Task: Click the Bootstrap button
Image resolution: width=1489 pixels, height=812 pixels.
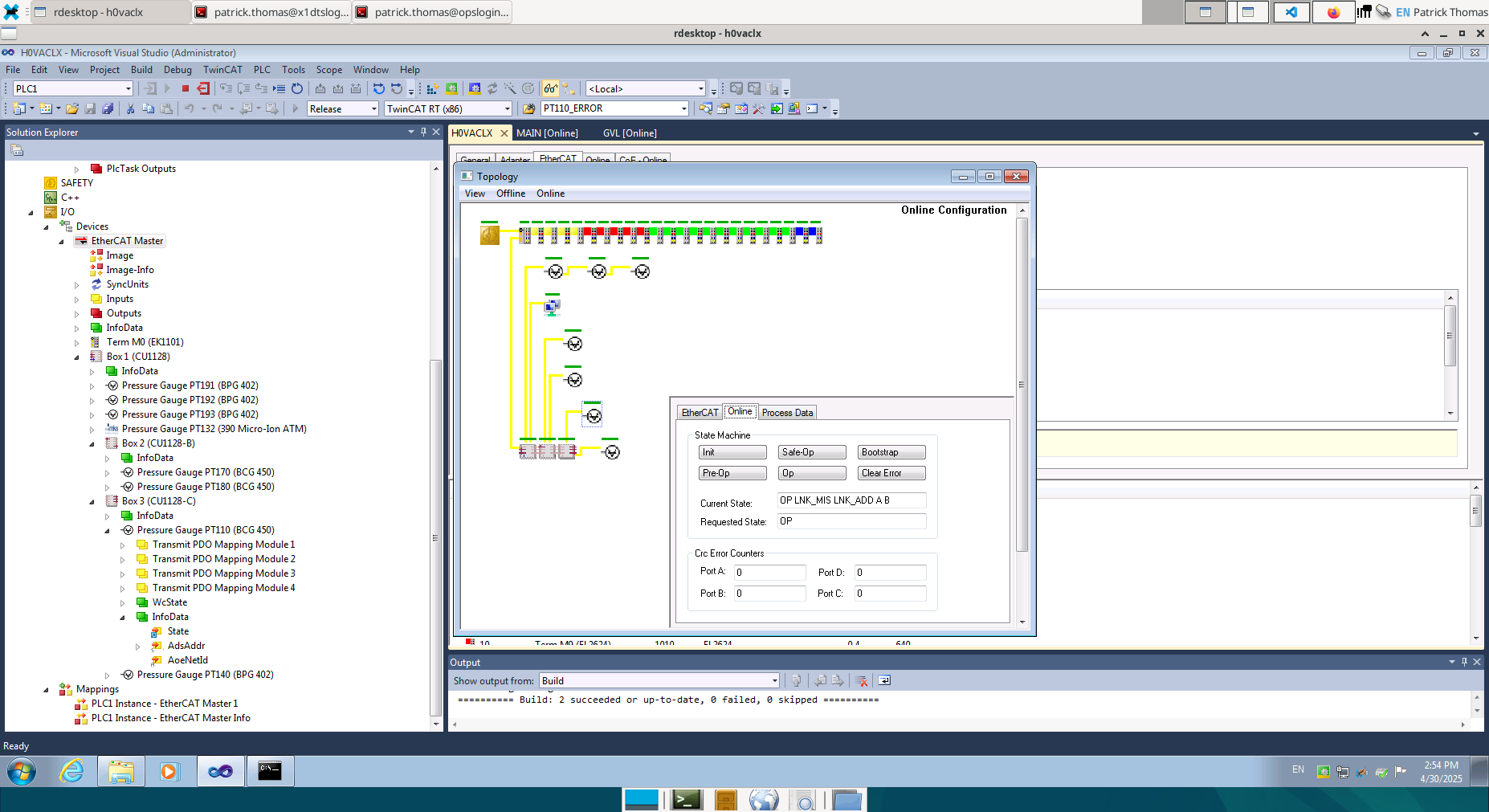Action: 891,452
